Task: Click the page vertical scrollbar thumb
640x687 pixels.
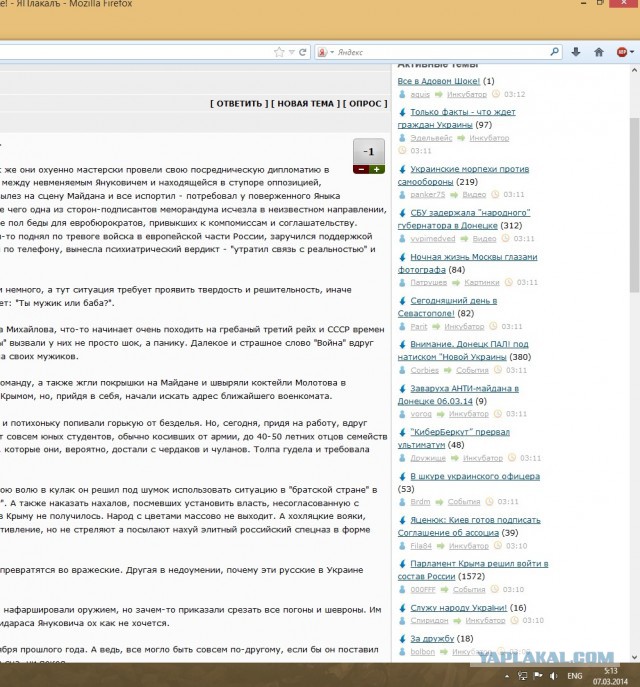Action: [634, 205]
